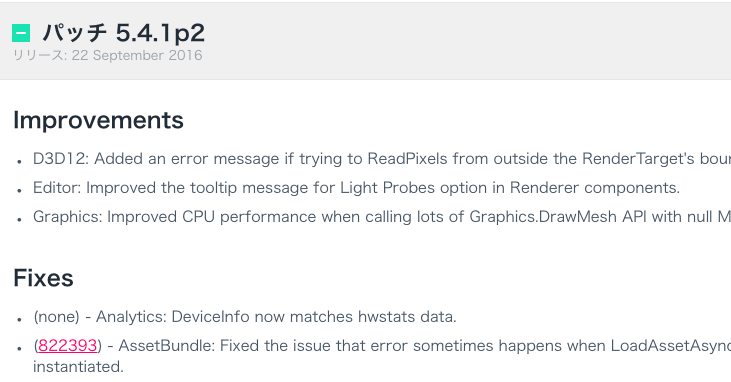Image resolution: width=731 pixels, height=382 pixels.
Task: Collapse the パッチ 5.4.1p2 section with green minus icon
Action: point(21,33)
